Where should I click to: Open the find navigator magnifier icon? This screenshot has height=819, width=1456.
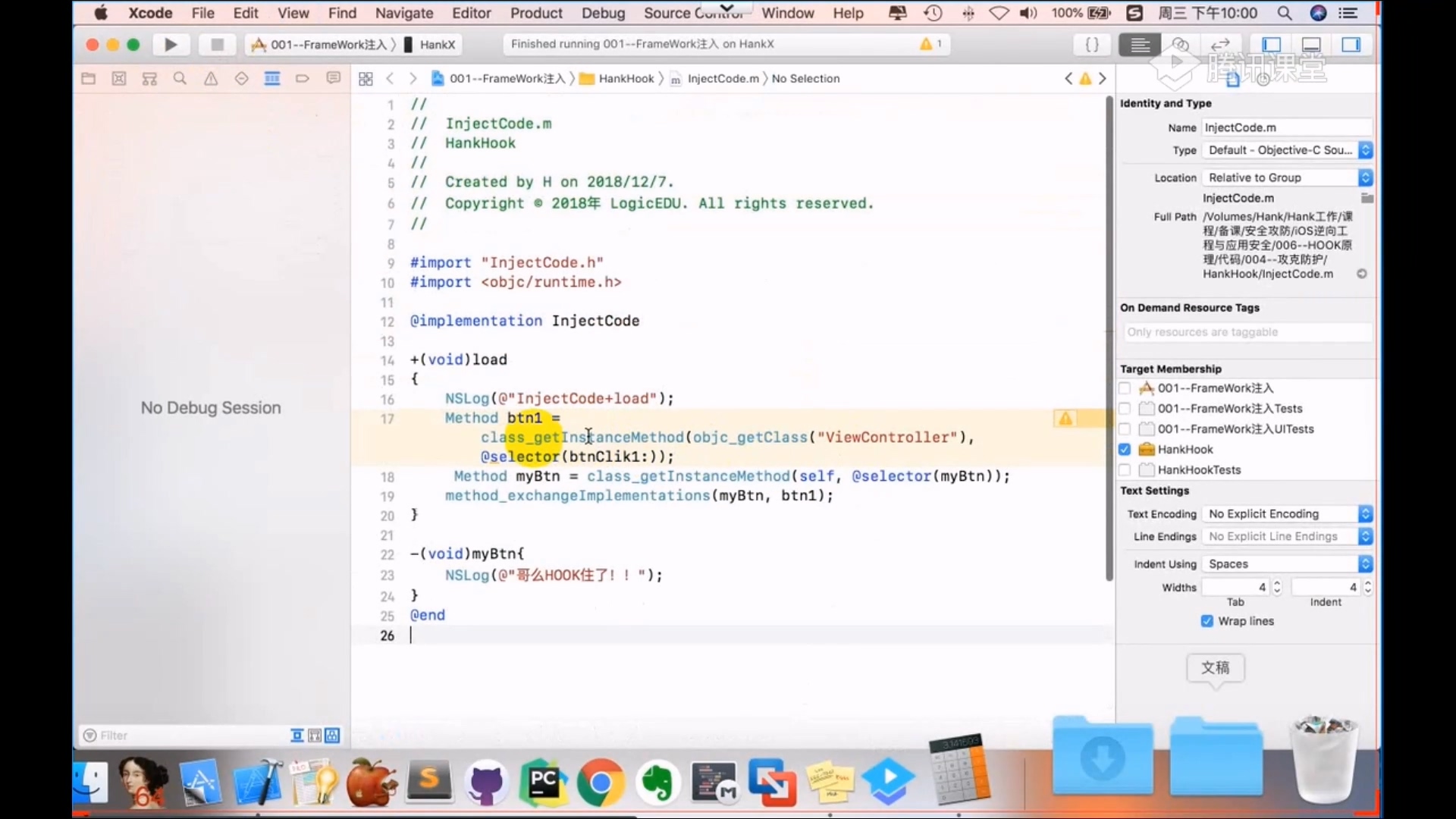(180, 78)
